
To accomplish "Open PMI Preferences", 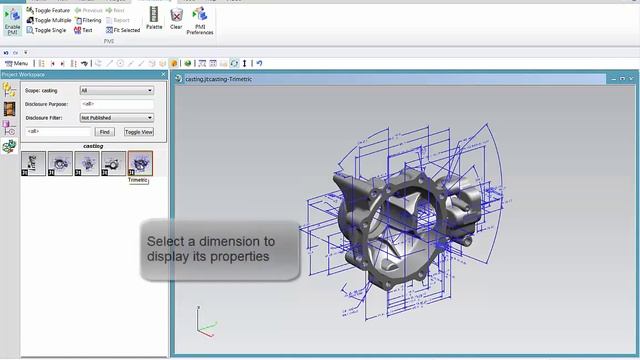I will pyautogui.click(x=200, y=21).
